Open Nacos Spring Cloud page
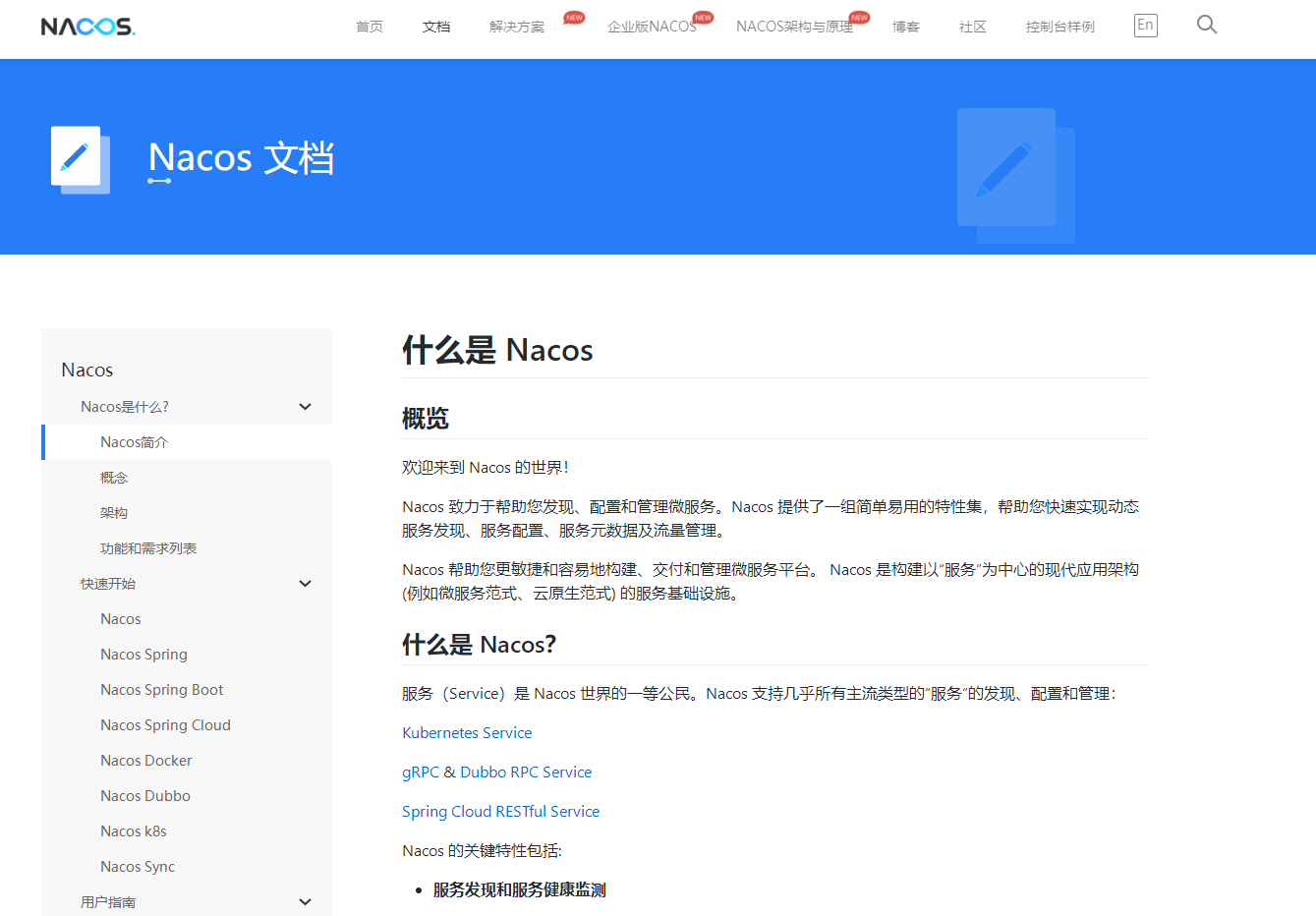The image size is (1316, 916). click(165, 725)
